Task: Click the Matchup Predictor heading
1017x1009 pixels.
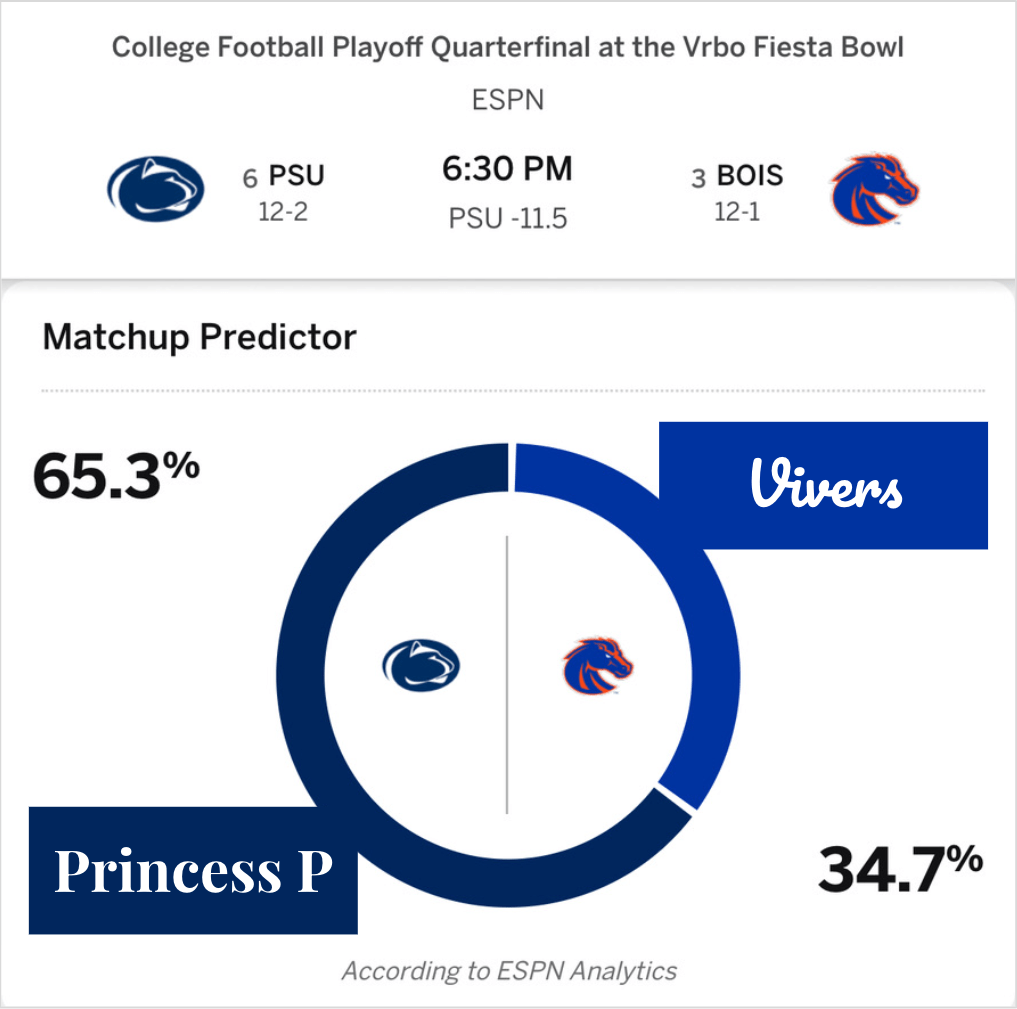Action: 199,337
